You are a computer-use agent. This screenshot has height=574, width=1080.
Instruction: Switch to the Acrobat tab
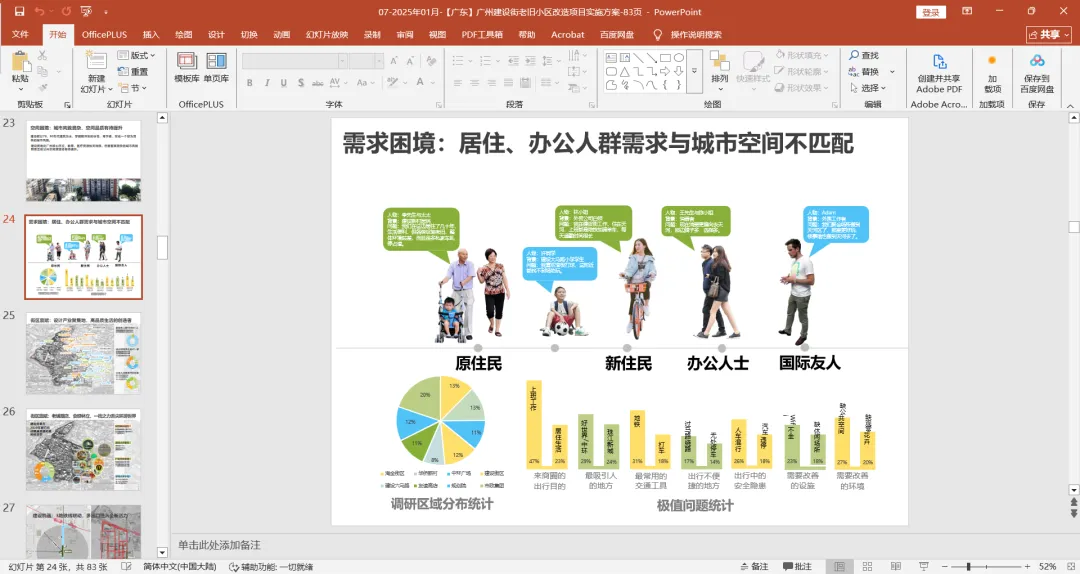coord(568,34)
